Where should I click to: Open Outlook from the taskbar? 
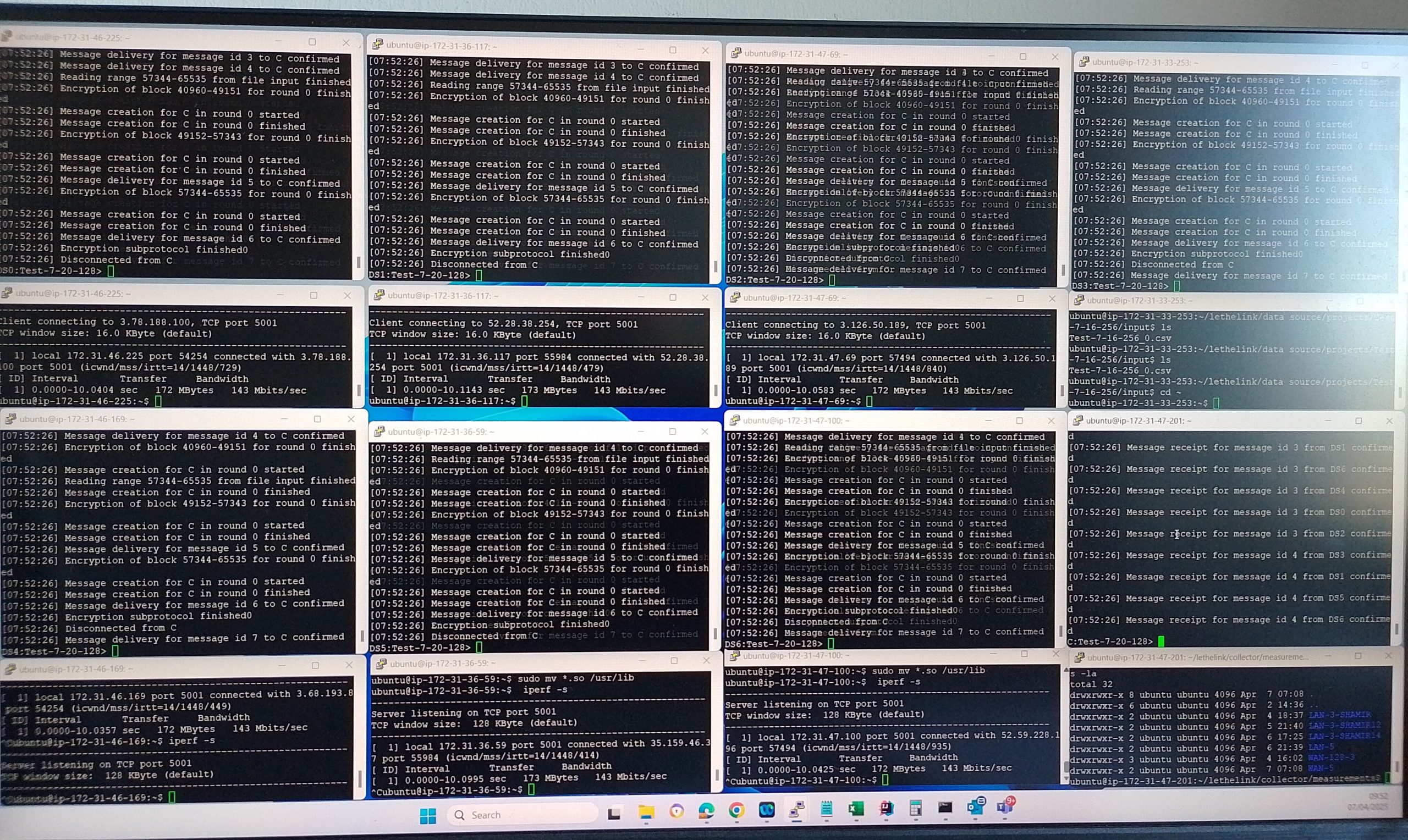point(976,806)
